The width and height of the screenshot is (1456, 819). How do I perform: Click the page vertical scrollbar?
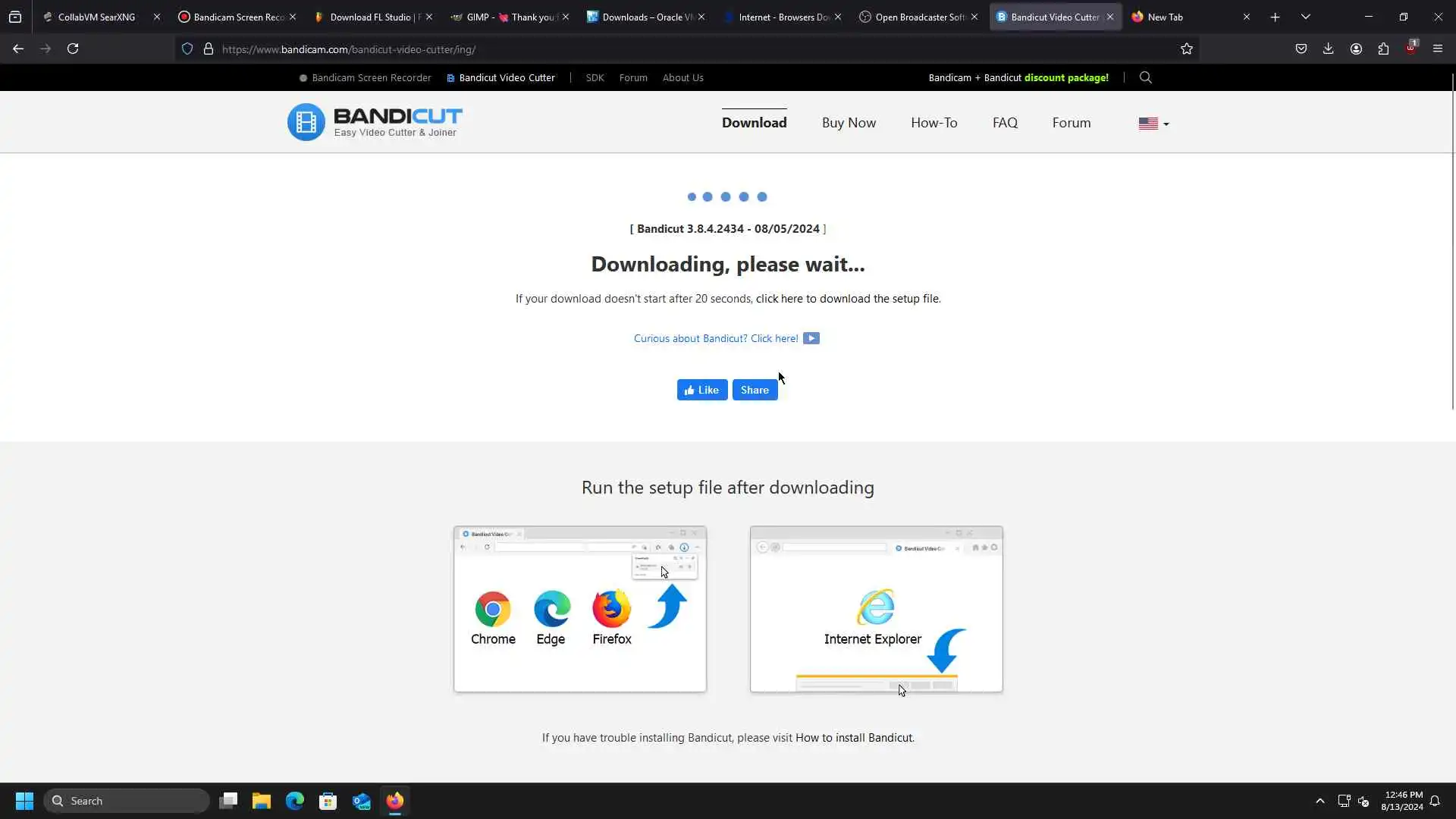[x=1452, y=243]
